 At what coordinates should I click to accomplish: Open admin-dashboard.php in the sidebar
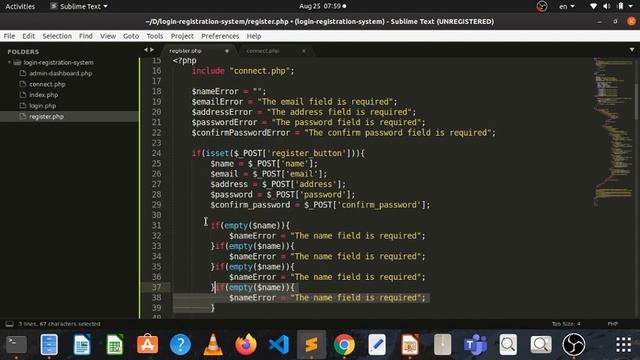click(x=60, y=73)
